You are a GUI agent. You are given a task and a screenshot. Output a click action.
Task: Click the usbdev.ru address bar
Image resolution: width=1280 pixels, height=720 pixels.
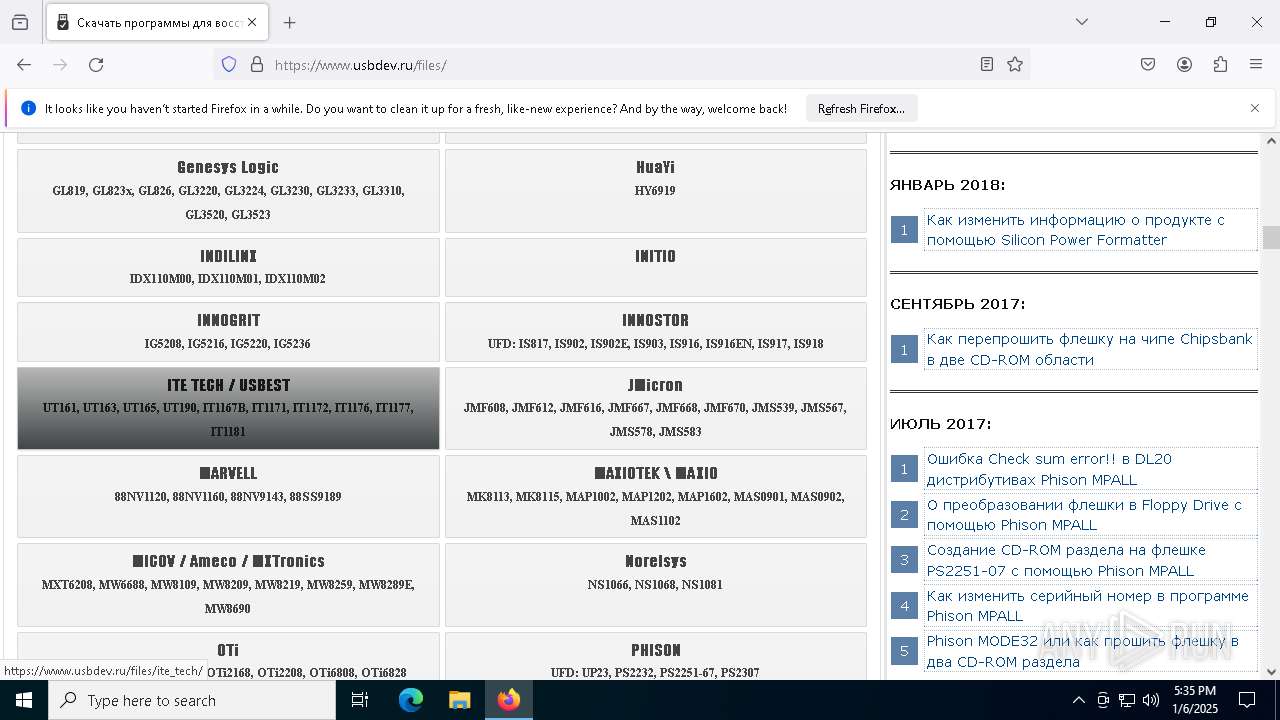[620, 64]
